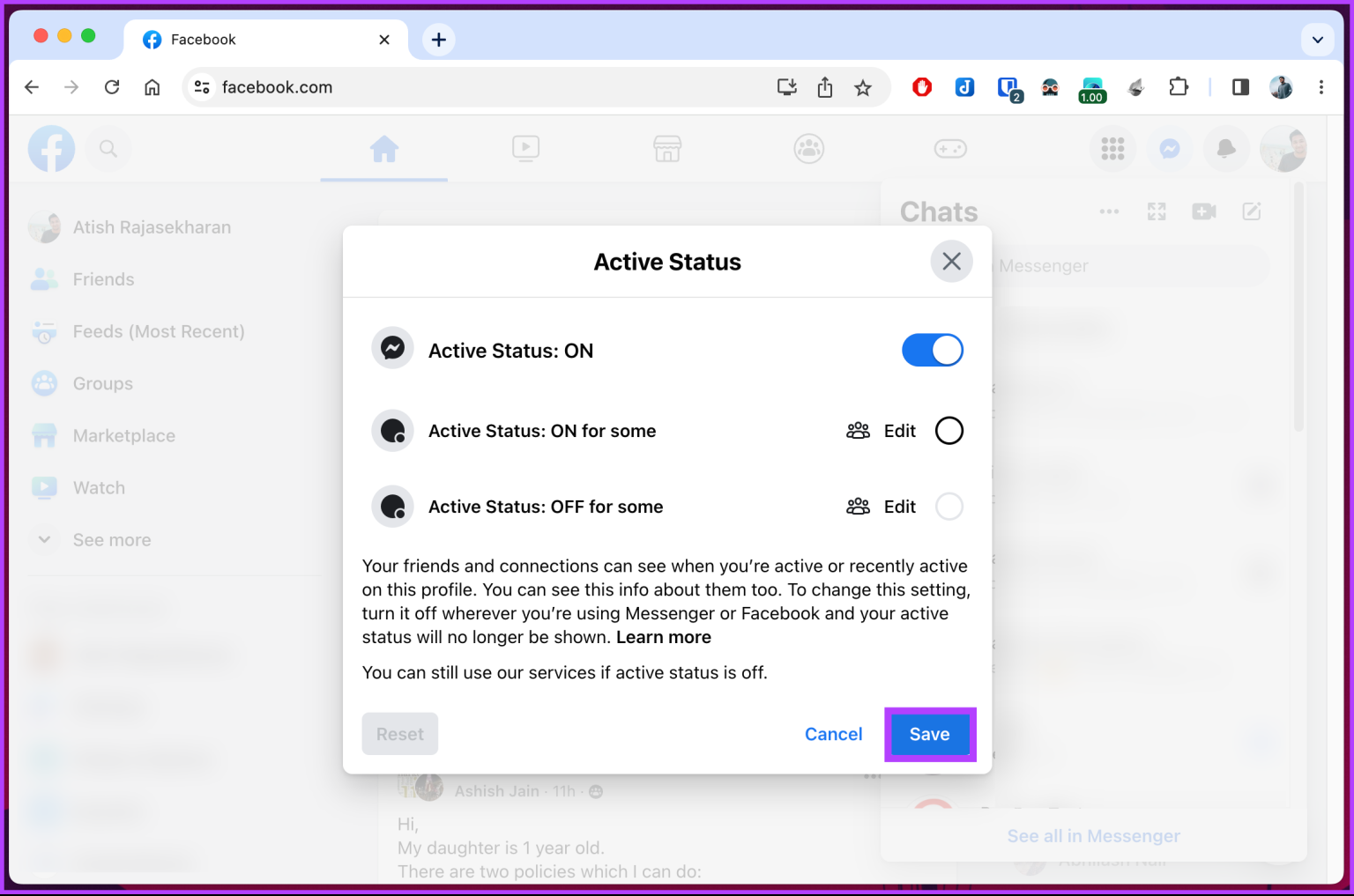
Task: Open Marketplace from the top navigation icons
Action: click(x=667, y=149)
